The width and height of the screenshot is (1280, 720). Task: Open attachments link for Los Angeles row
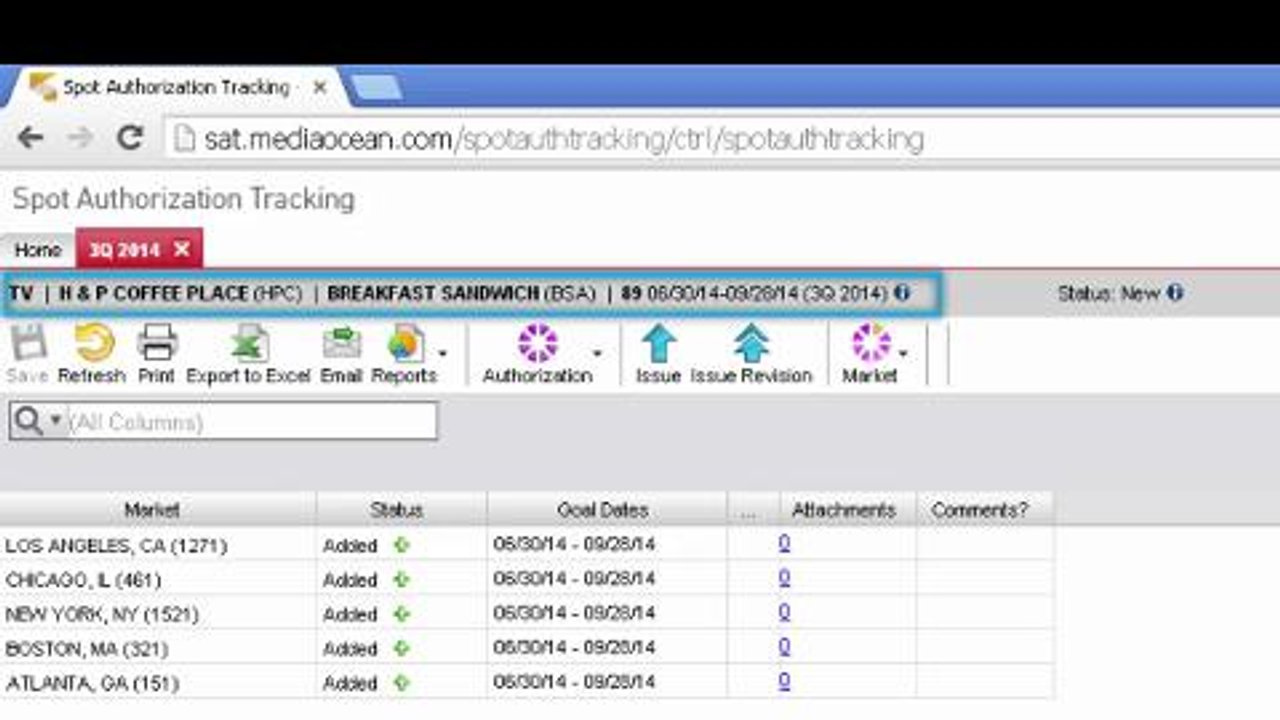[x=784, y=543]
